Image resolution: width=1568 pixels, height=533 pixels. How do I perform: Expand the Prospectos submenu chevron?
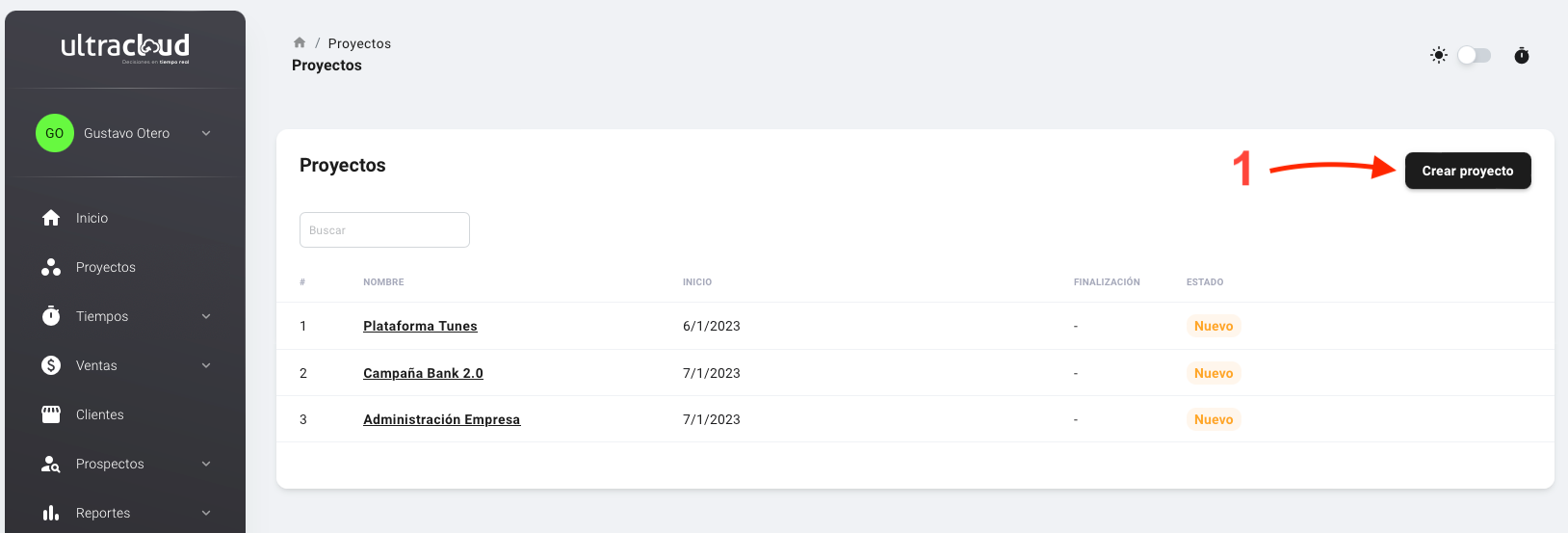tap(206, 464)
